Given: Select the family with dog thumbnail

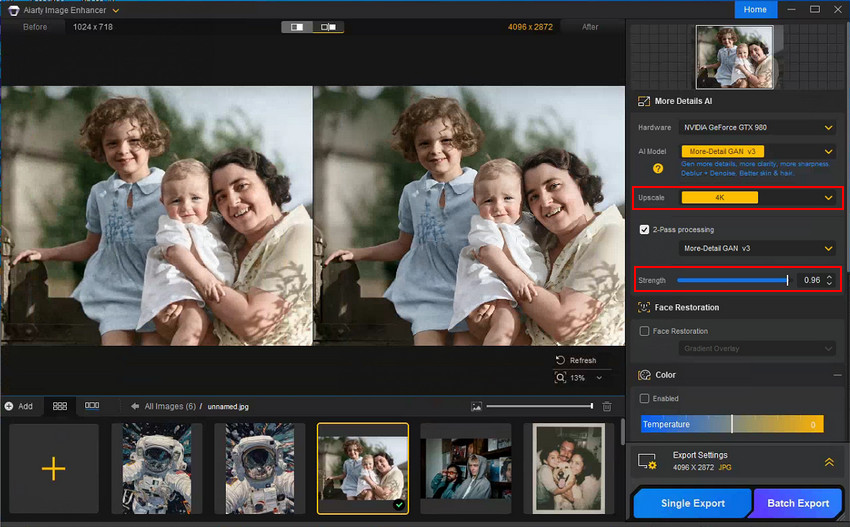Looking at the screenshot, I should tap(569, 468).
